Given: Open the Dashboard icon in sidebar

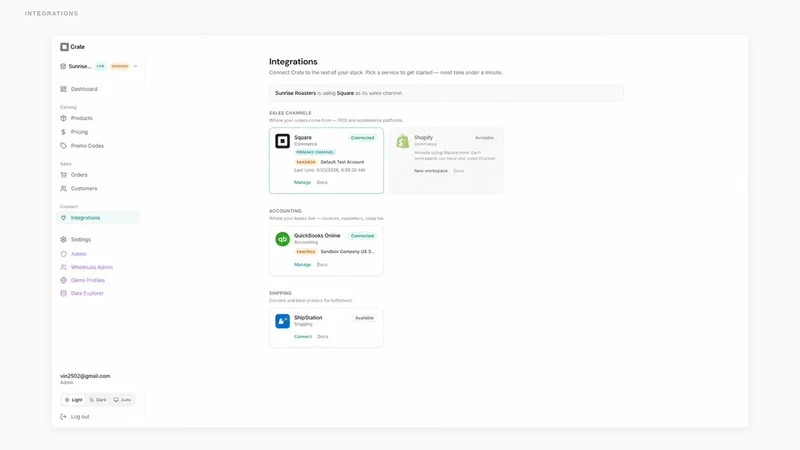Looking at the screenshot, I should (x=63, y=89).
